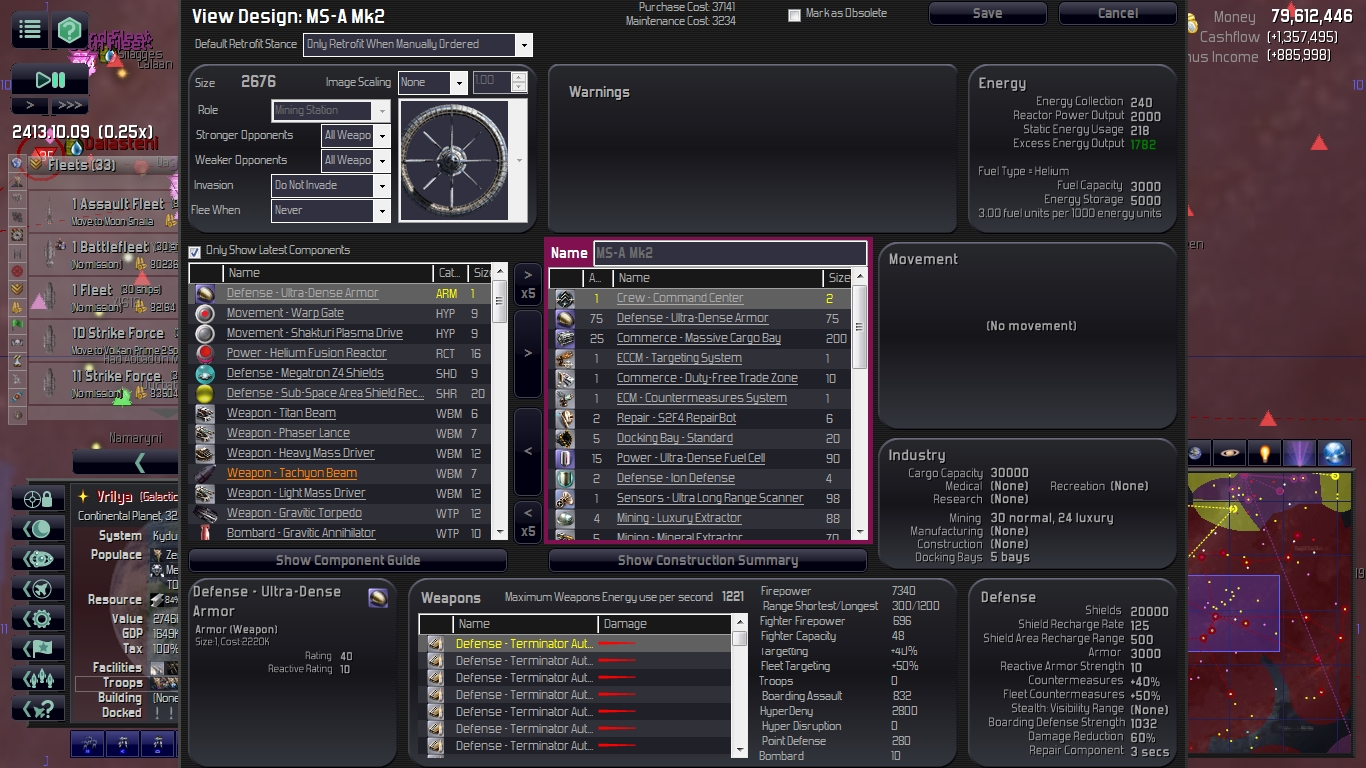The image size is (1366, 768).
Task: Click the Command Center icon in design list
Action: click(x=565, y=298)
